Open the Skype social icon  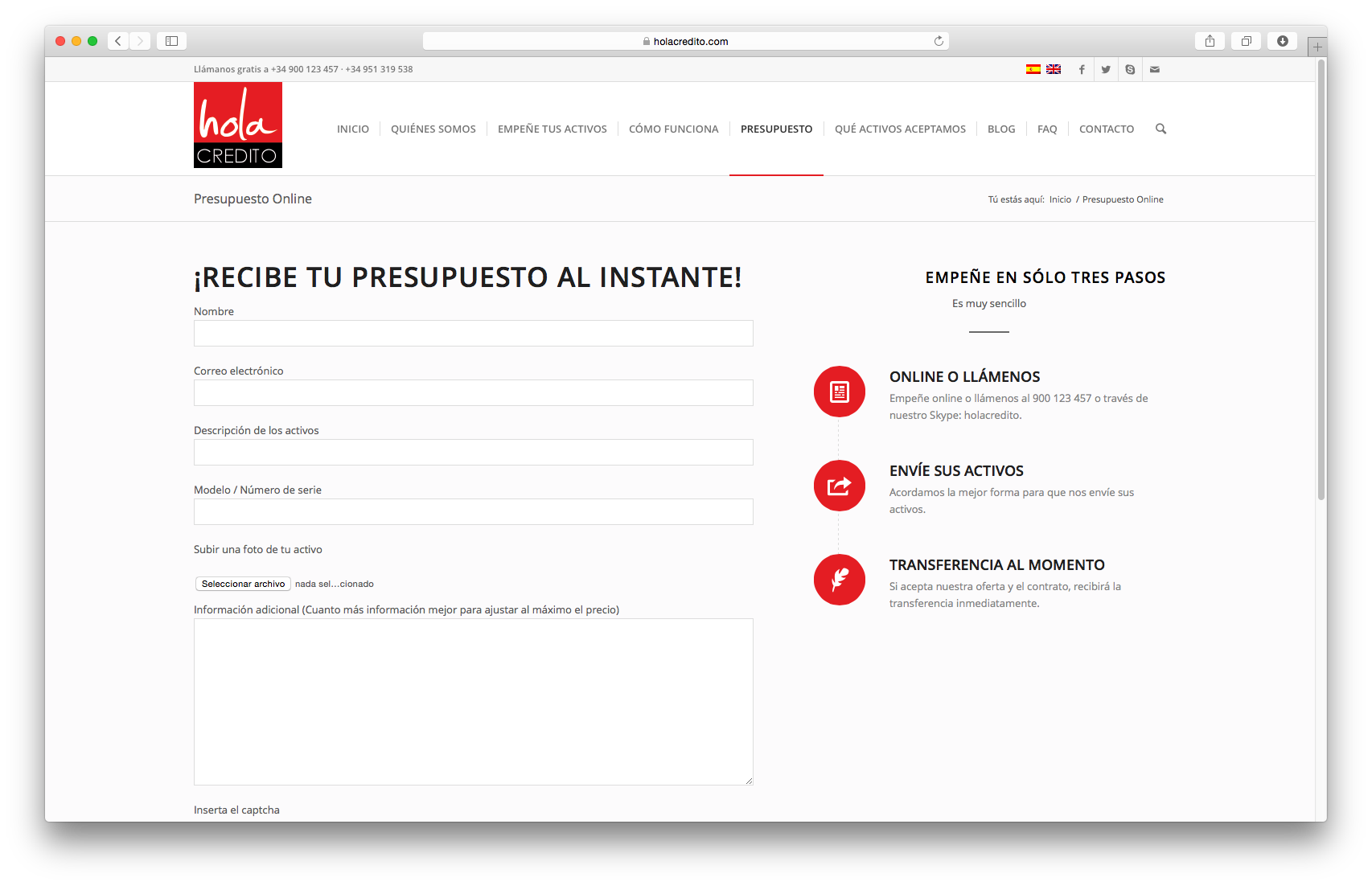[1130, 70]
